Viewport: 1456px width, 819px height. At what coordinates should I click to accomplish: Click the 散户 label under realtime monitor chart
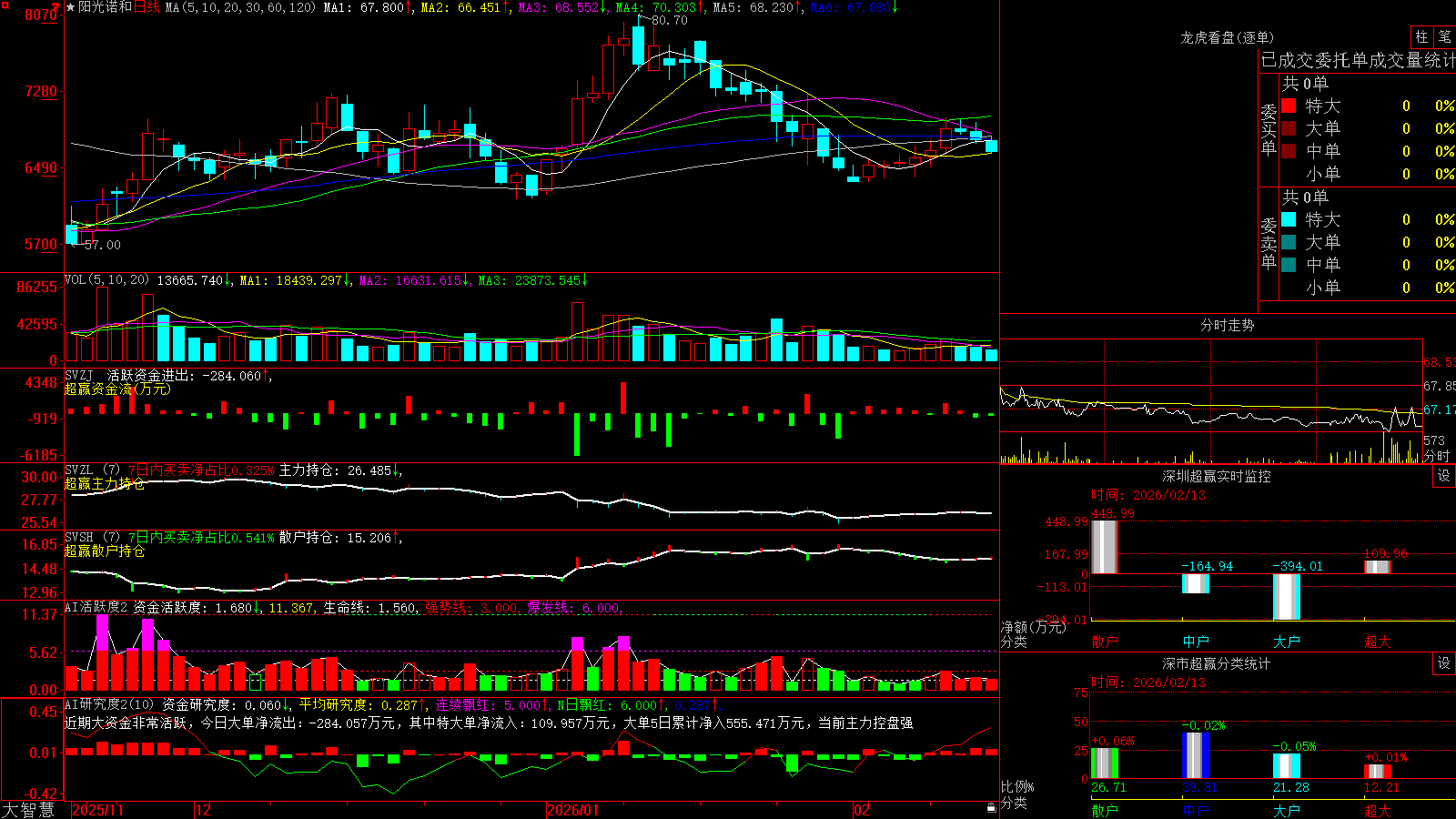pyautogui.click(x=1104, y=642)
